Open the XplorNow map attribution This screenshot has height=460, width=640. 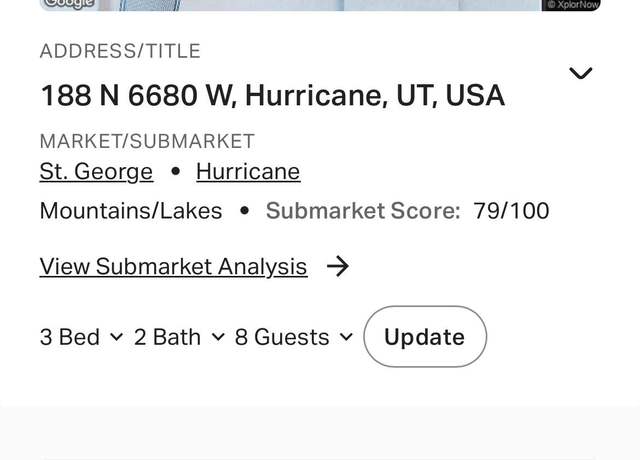[x=571, y=5]
